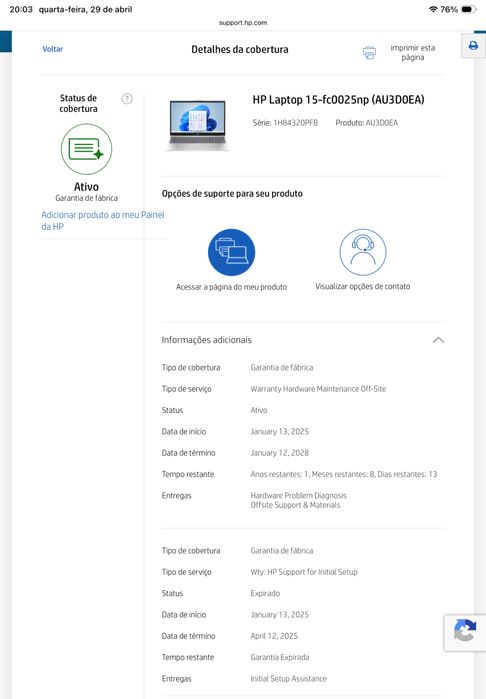Collapse the Informações adicionais section chevron

pyautogui.click(x=438, y=340)
